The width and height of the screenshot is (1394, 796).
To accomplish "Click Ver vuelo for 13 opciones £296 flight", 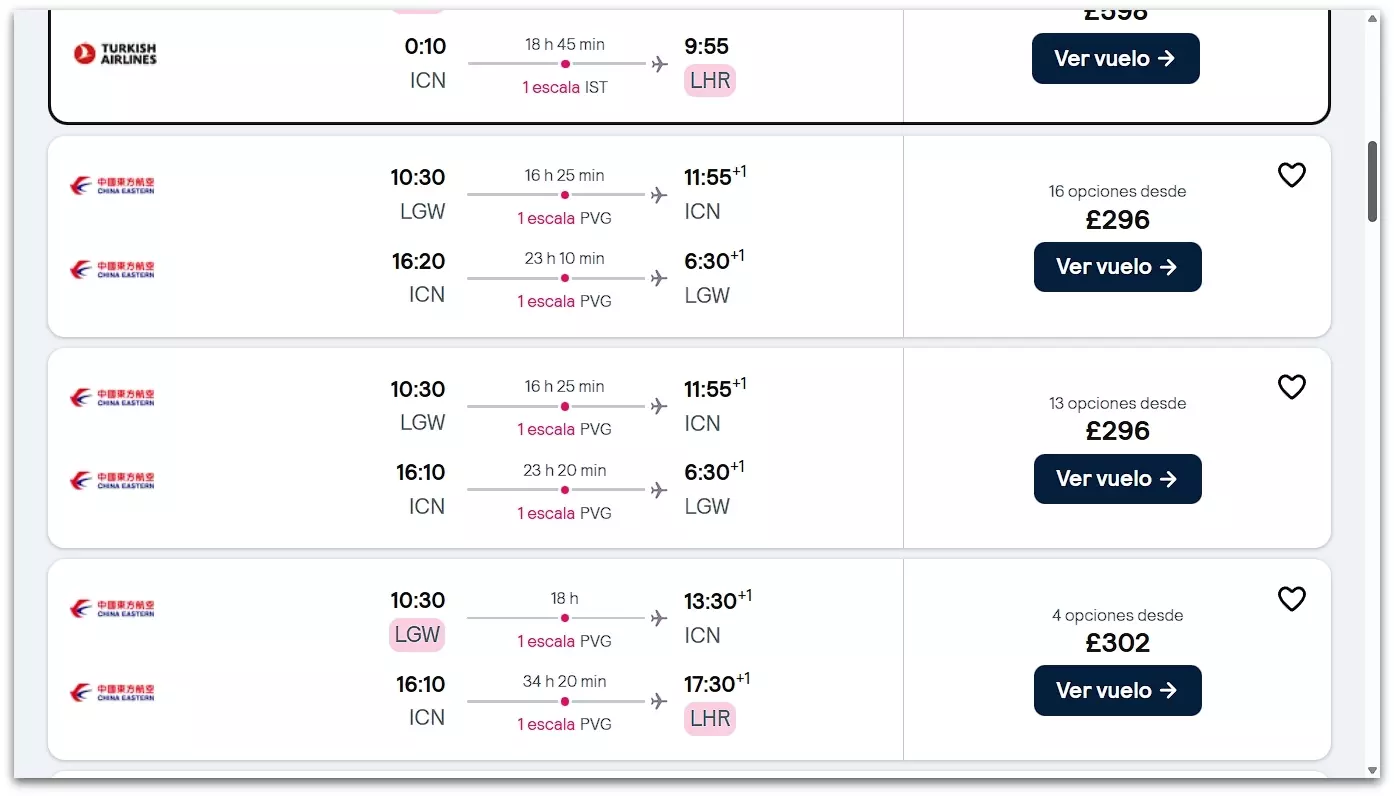I will pyautogui.click(x=1117, y=479).
